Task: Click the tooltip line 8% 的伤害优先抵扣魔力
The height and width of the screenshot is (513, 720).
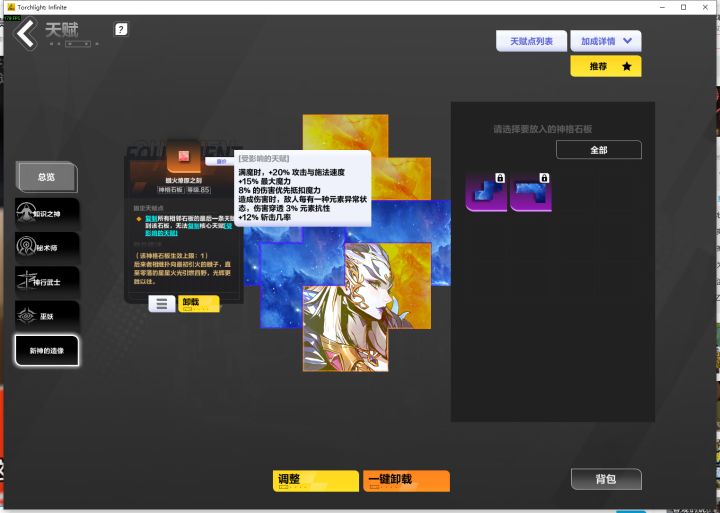Action: click(279, 190)
